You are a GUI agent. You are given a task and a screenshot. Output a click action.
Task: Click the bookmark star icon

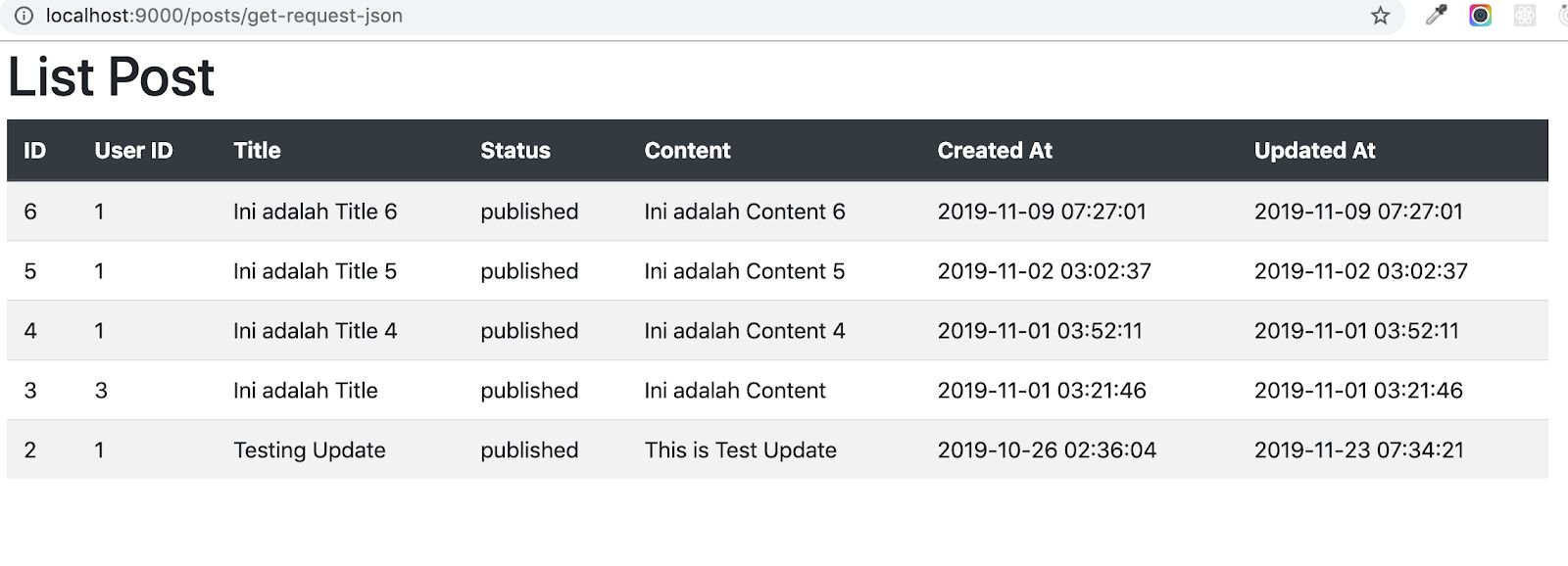[x=1381, y=16]
